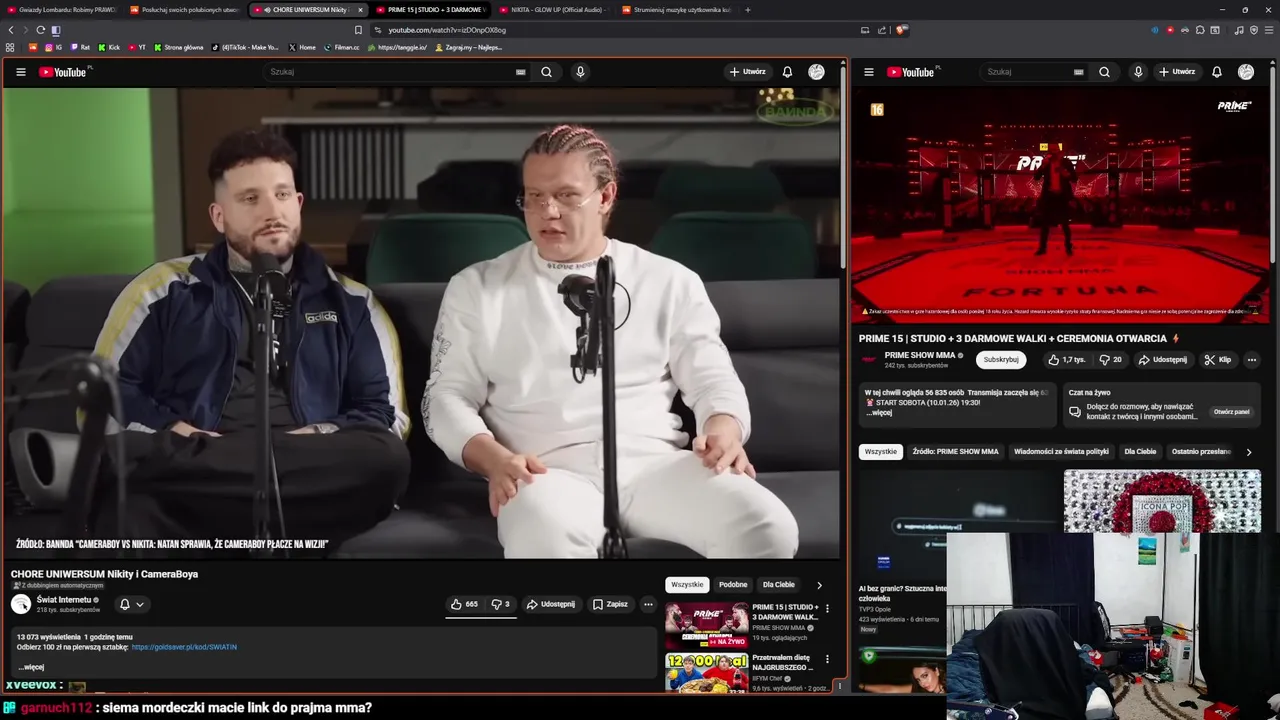Expand description with ...więcej in left window
1280x720 pixels.
point(31,667)
